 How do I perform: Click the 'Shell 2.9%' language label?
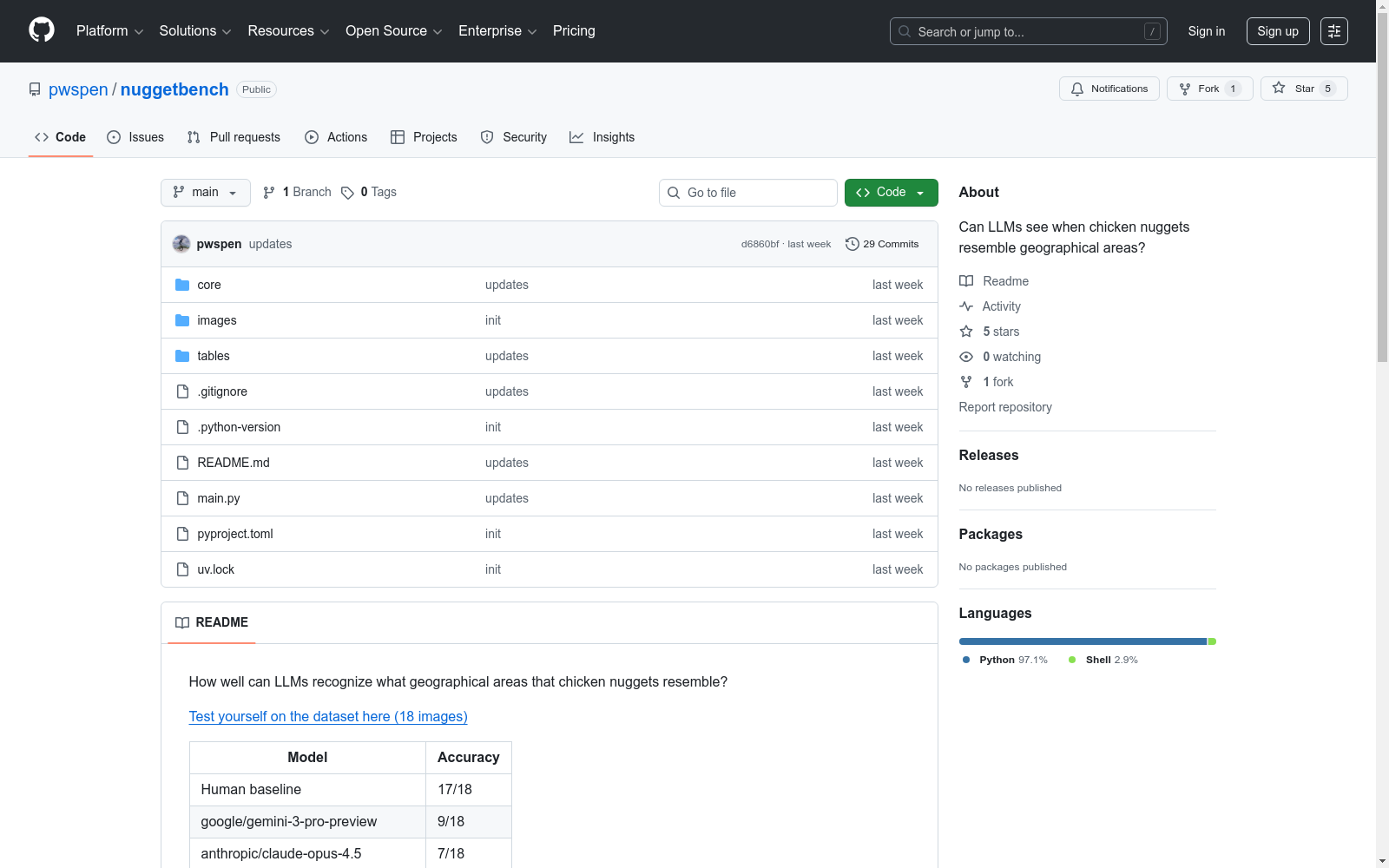1103,660
